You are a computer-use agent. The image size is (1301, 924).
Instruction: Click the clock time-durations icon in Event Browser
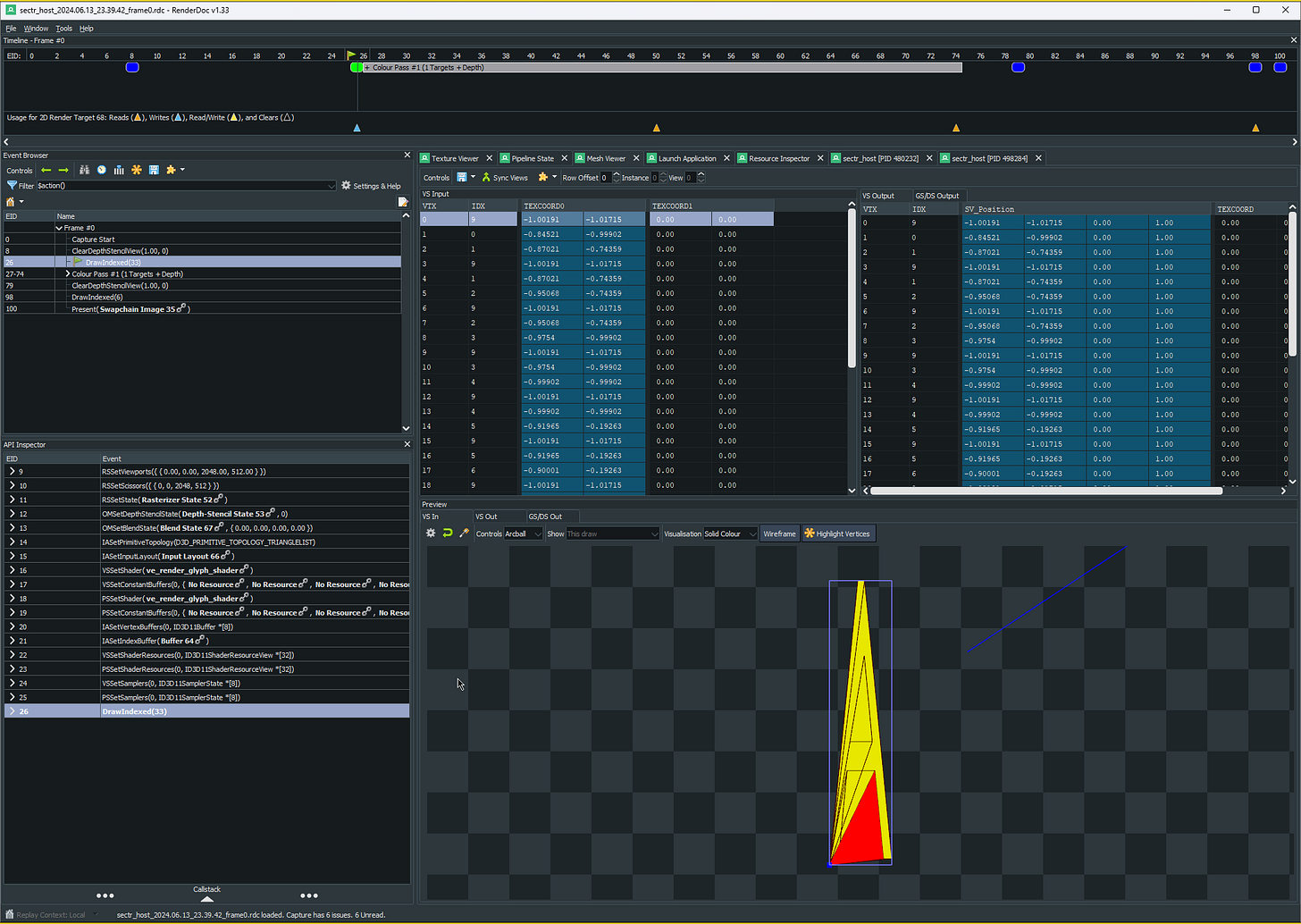pyautogui.click(x=102, y=170)
